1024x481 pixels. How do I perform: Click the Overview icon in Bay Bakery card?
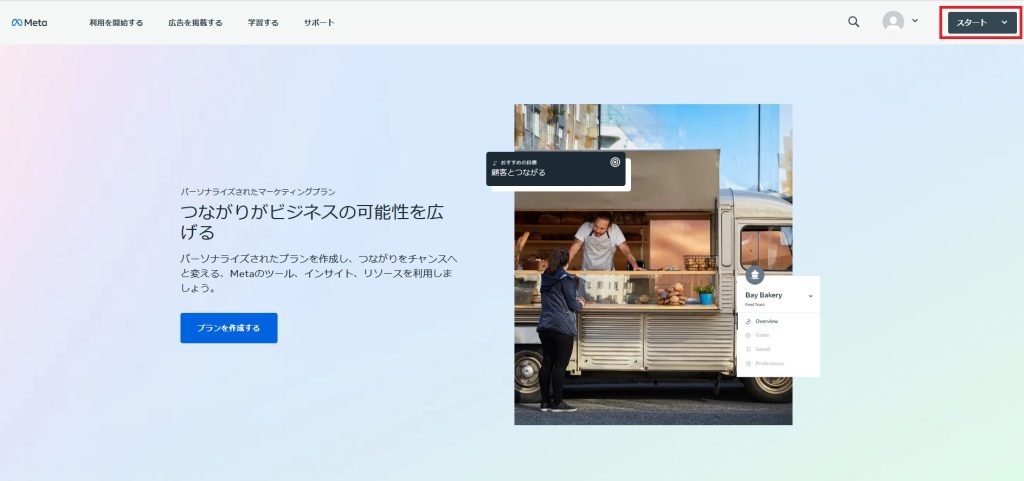749,321
